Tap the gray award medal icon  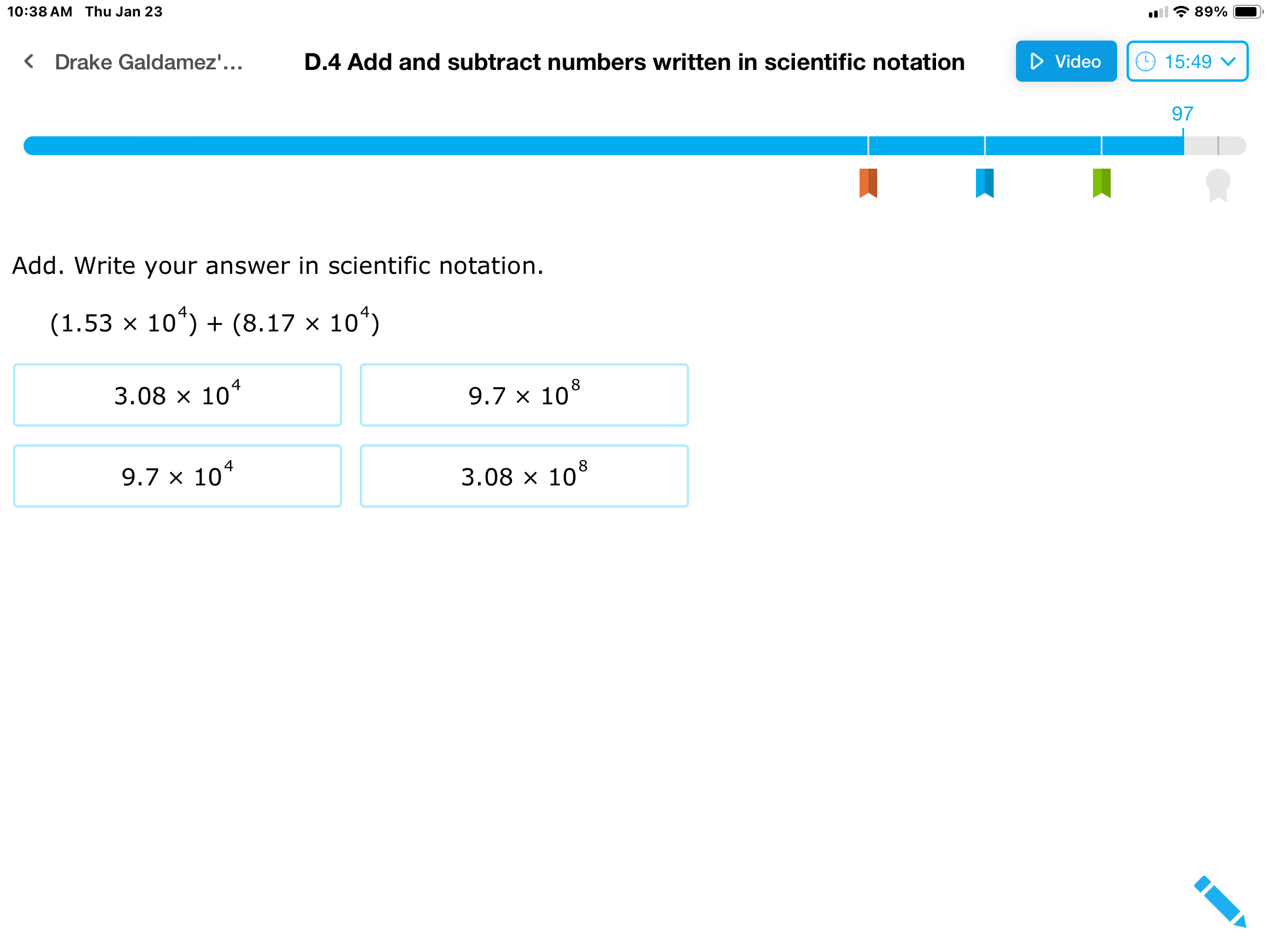pyautogui.click(x=1218, y=185)
